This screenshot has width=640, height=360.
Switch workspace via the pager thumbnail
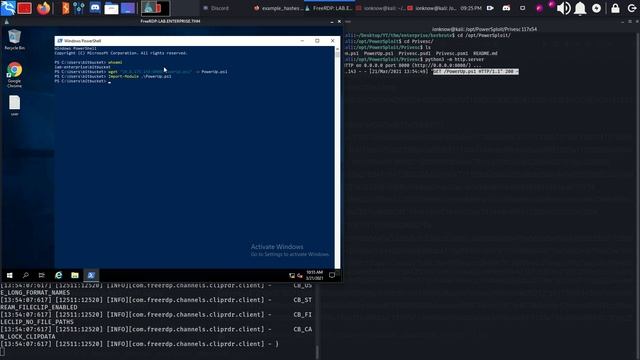(x=156, y=8)
